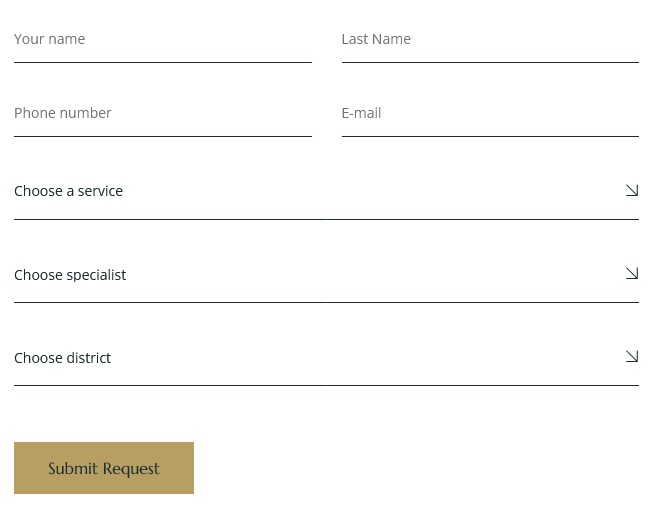The width and height of the screenshot is (654, 506).
Task: Expand the Choose specialist dropdown
Action: (x=326, y=275)
